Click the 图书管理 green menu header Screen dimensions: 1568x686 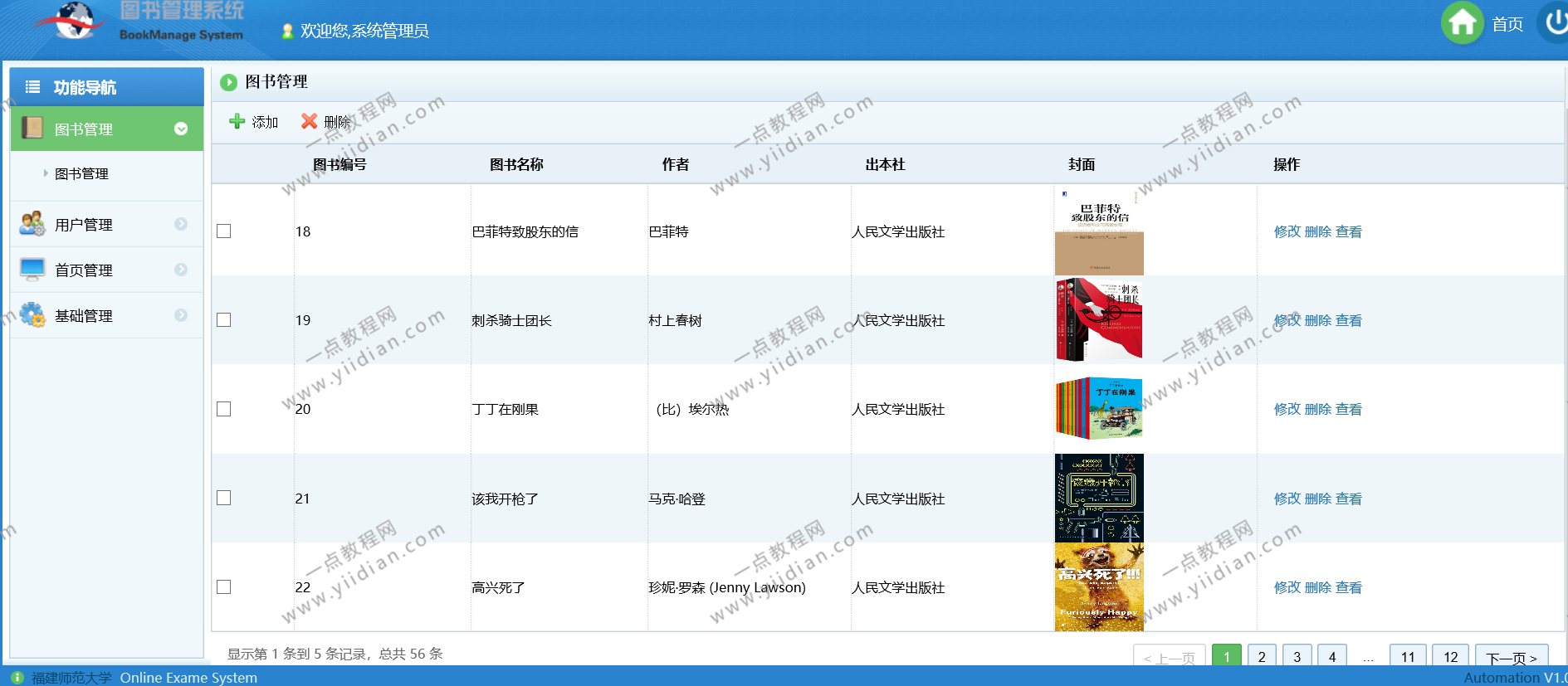point(107,129)
